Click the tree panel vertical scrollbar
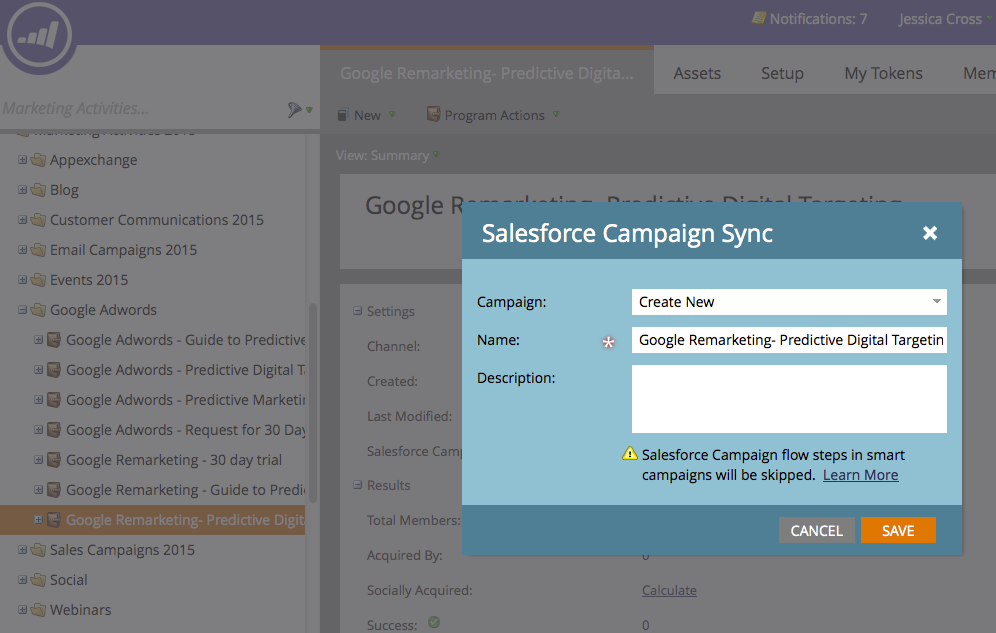Image resolution: width=996 pixels, height=633 pixels. (313, 400)
